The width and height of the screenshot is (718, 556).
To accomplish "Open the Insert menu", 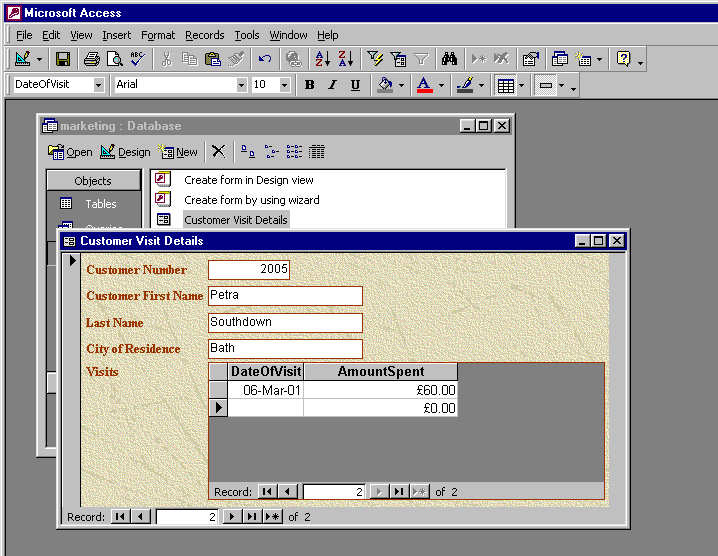I will pyautogui.click(x=116, y=35).
